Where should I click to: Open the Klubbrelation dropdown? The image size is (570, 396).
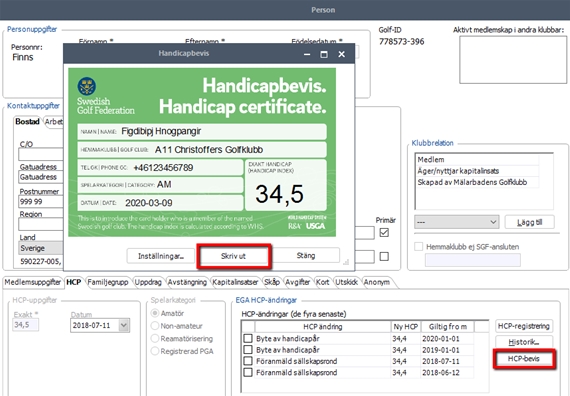click(457, 222)
